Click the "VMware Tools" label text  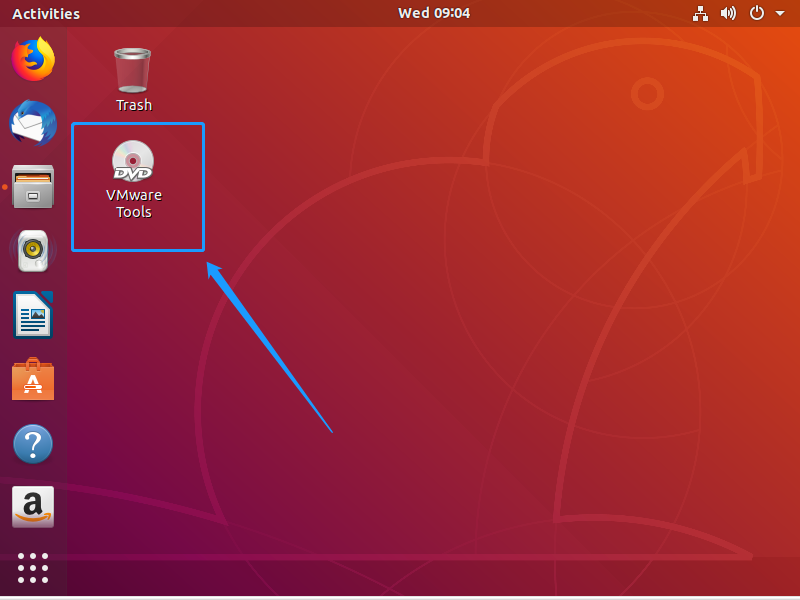pyautogui.click(x=134, y=203)
